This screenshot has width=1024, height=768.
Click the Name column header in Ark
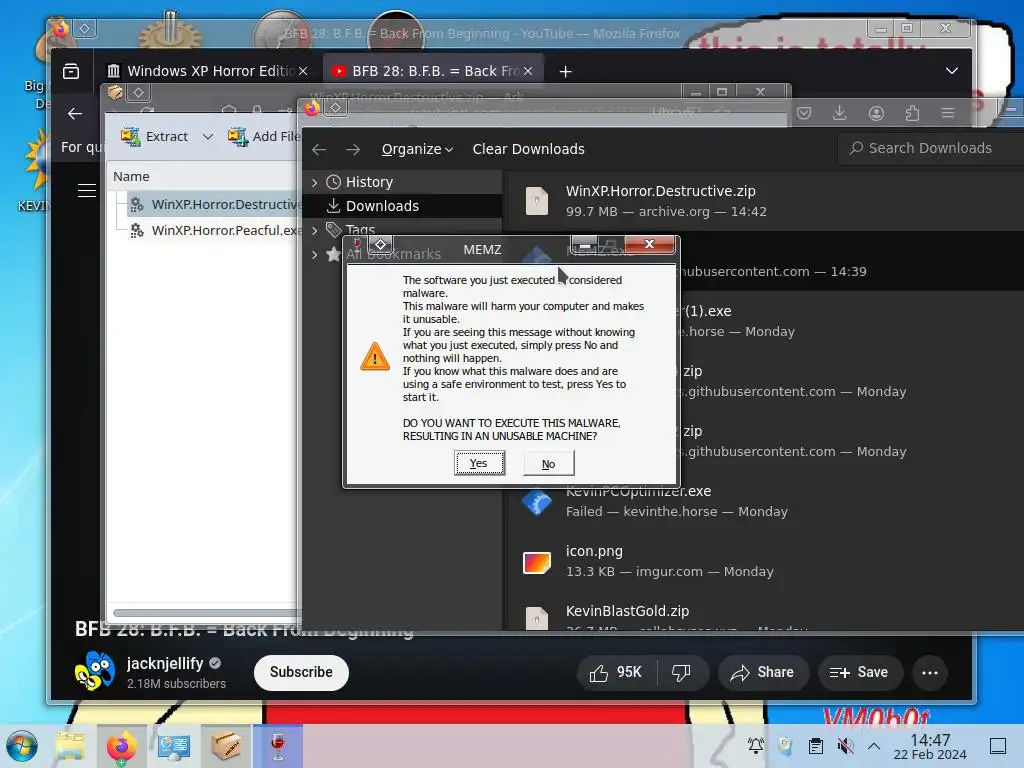(x=131, y=176)
